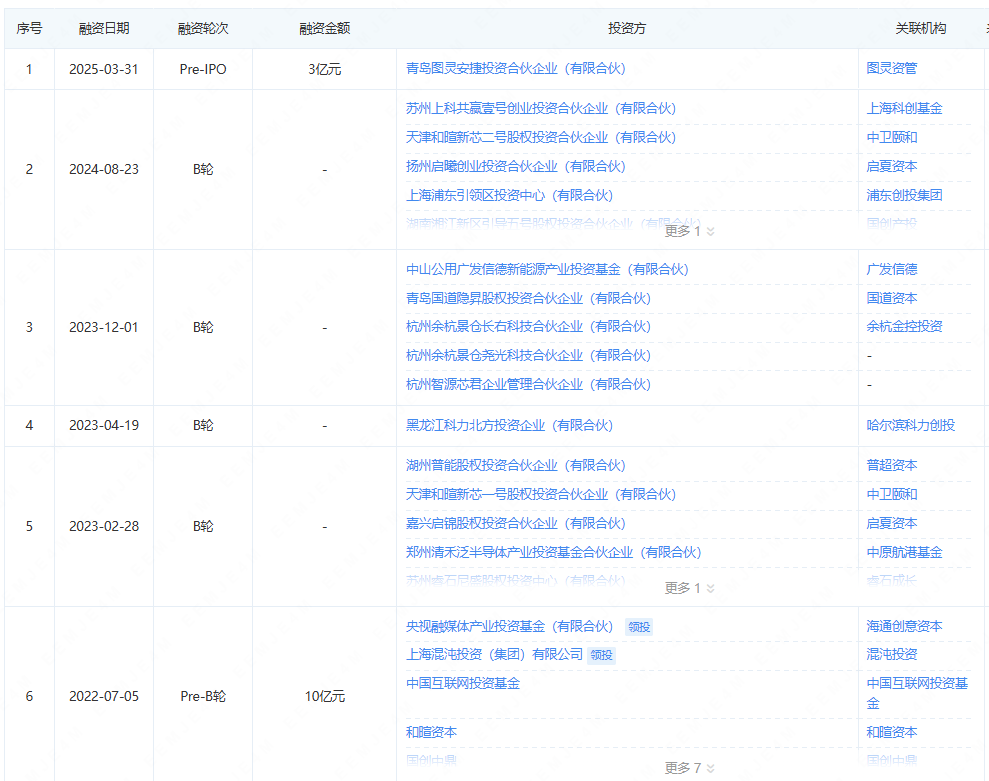Open 国道资本 related institution
The height and width of the screenshot is (781, 989).
pos(891,298)
